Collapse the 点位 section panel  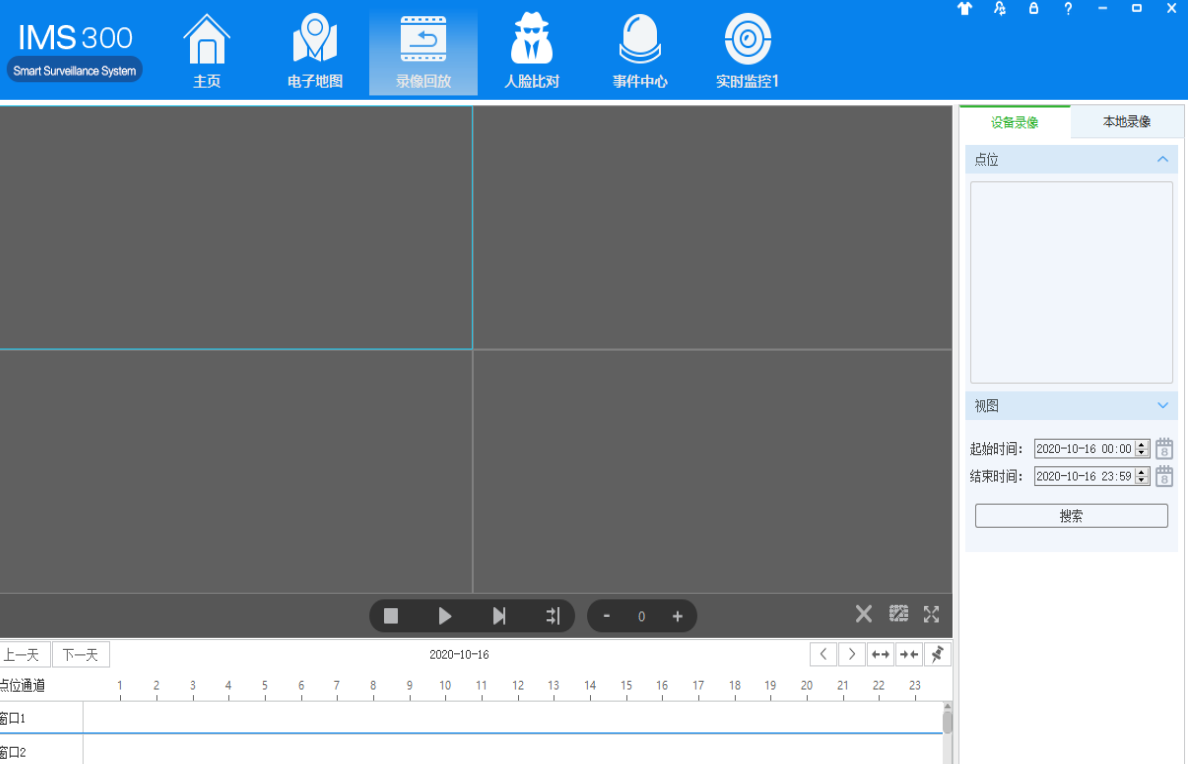tap(1162, 159)
